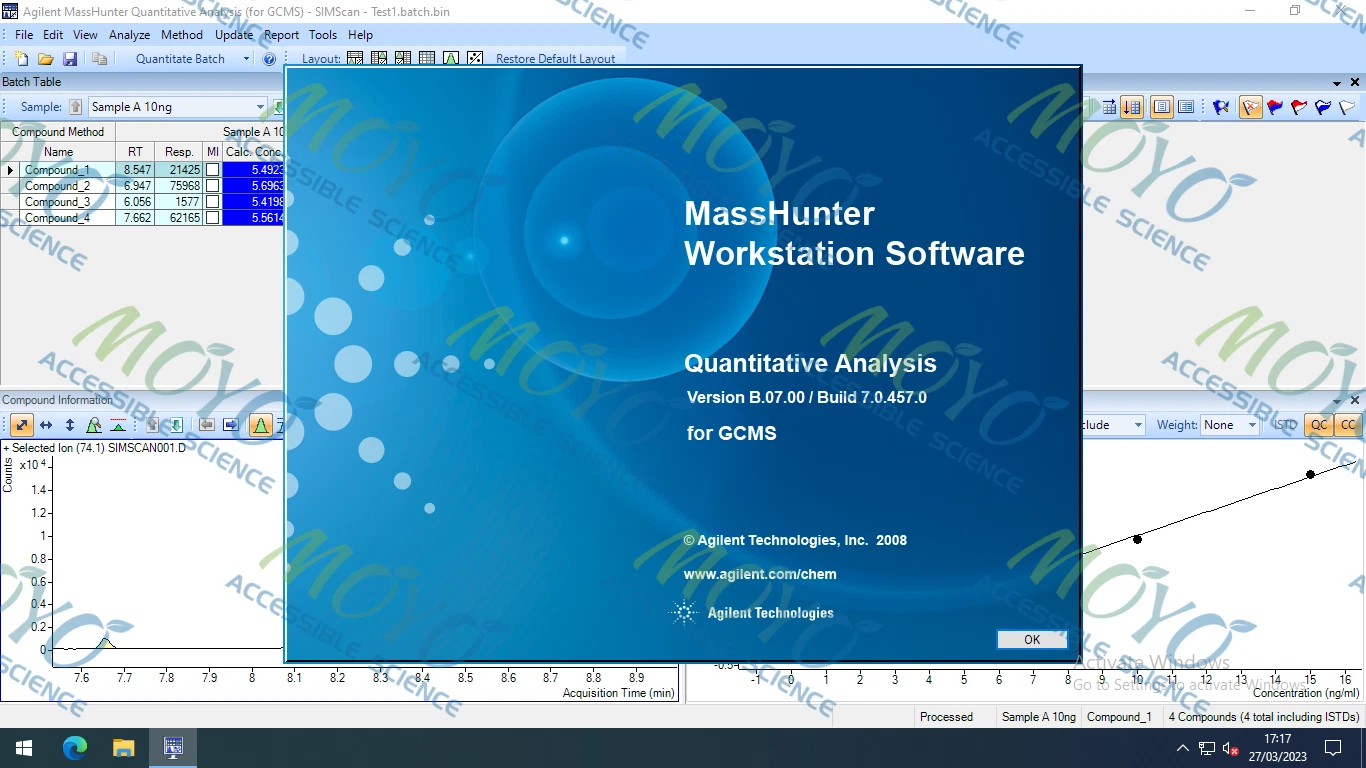
Task: Open the Help menu
Action: click(x=360, y=35)
